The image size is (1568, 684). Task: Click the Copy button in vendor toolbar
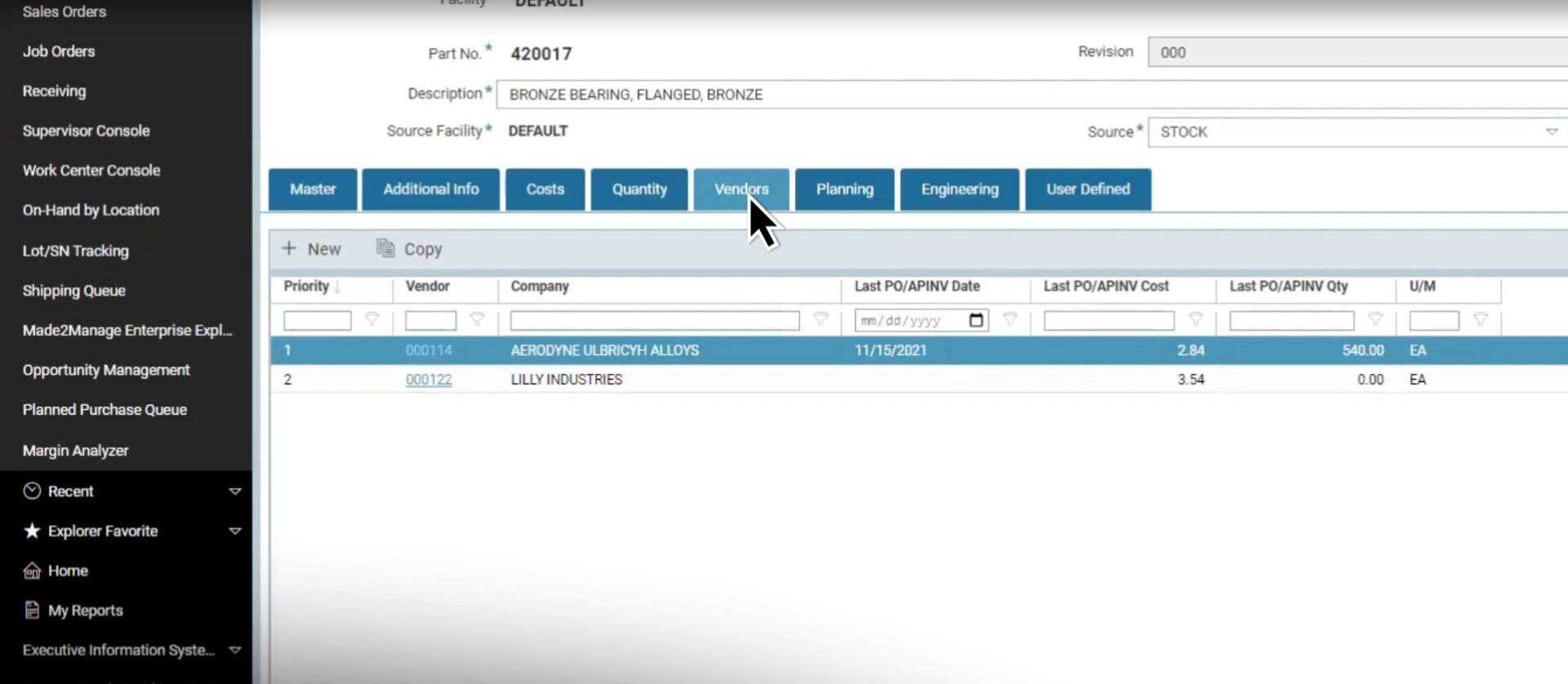click(x=410, y=249)
